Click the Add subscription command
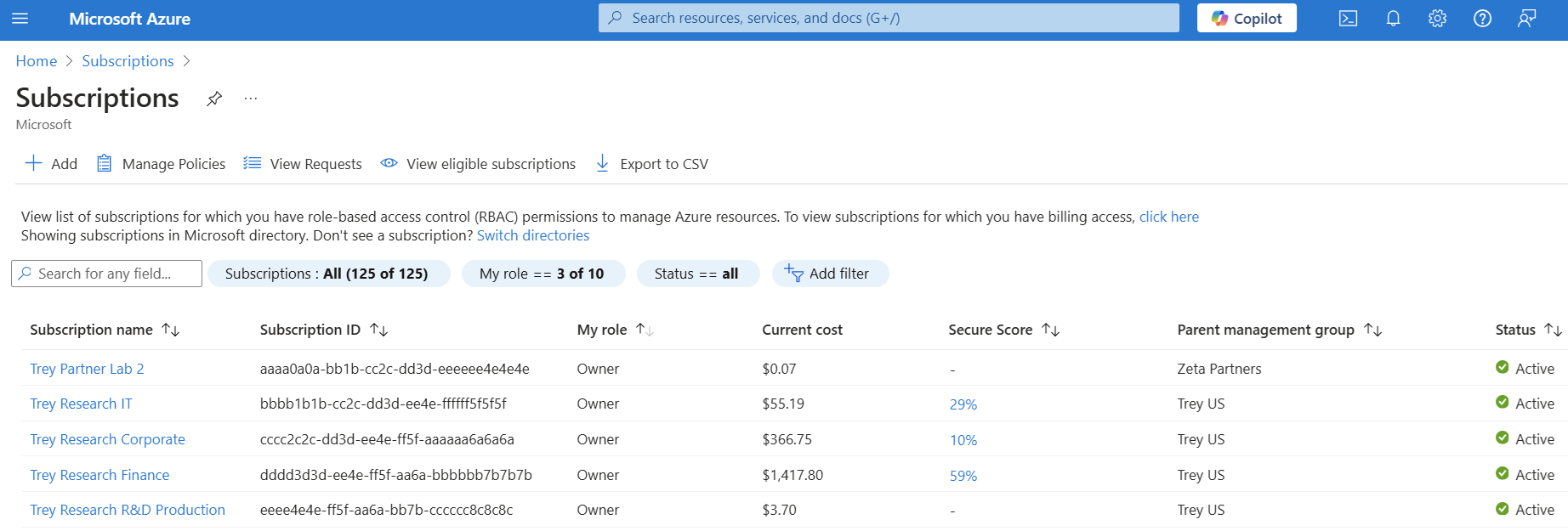Image resolution: width=1568 pixels, height=531 pixels. tap(51, 164)
